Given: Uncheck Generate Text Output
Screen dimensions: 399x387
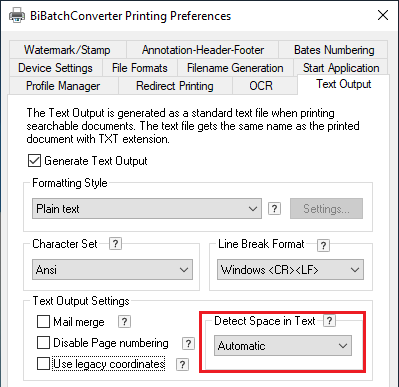Looking at the screenshot, I should pos(35,161).
